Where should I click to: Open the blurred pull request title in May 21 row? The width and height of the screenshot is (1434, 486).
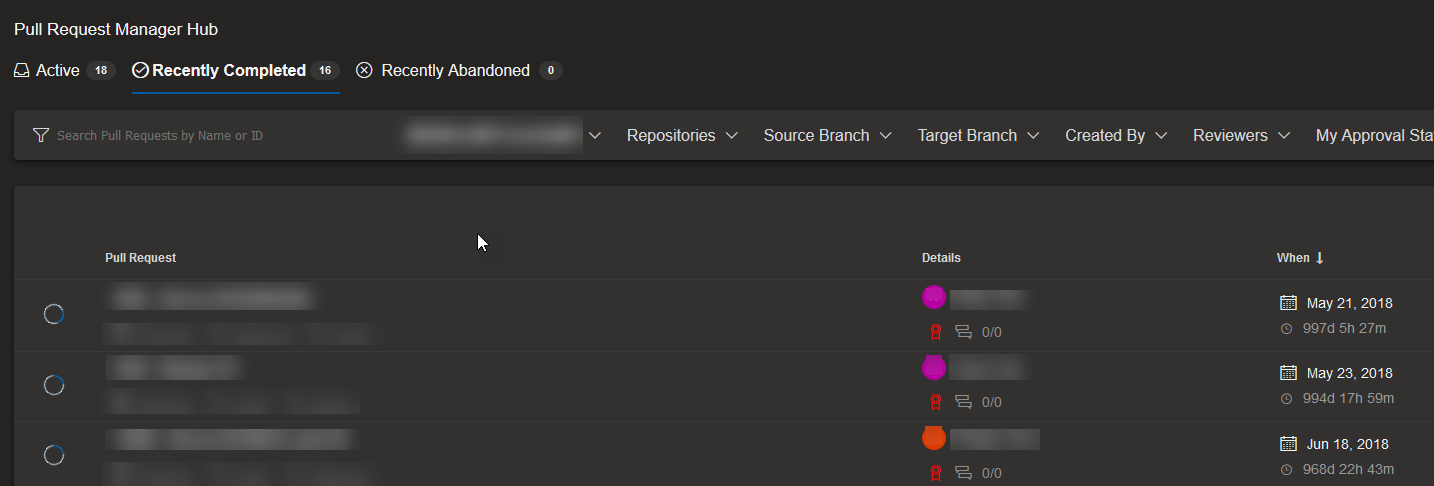(x=211, y=298)
